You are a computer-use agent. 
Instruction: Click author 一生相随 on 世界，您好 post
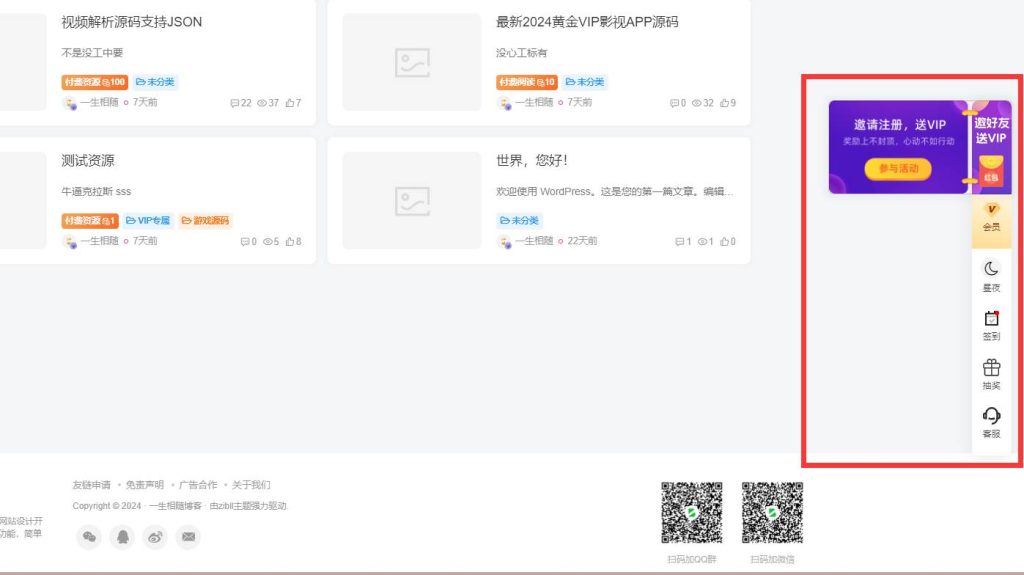[x=534, y=241]
